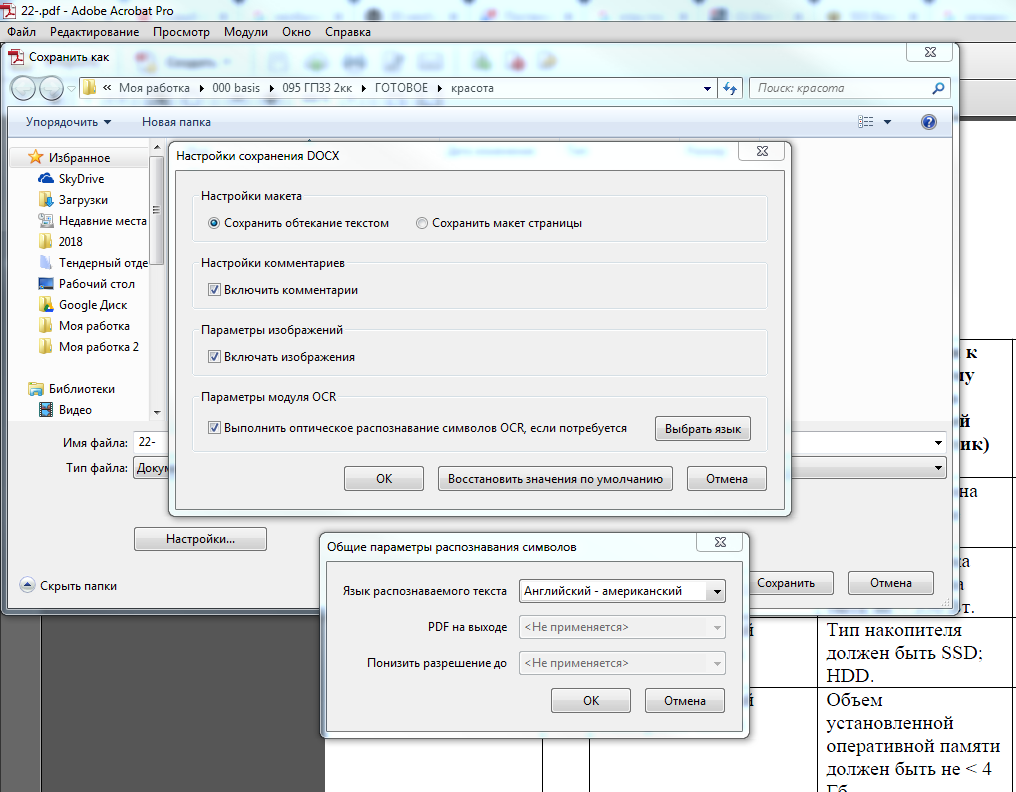
Task: Collapse folders with Скрыть папки
Action: point(68,585)
